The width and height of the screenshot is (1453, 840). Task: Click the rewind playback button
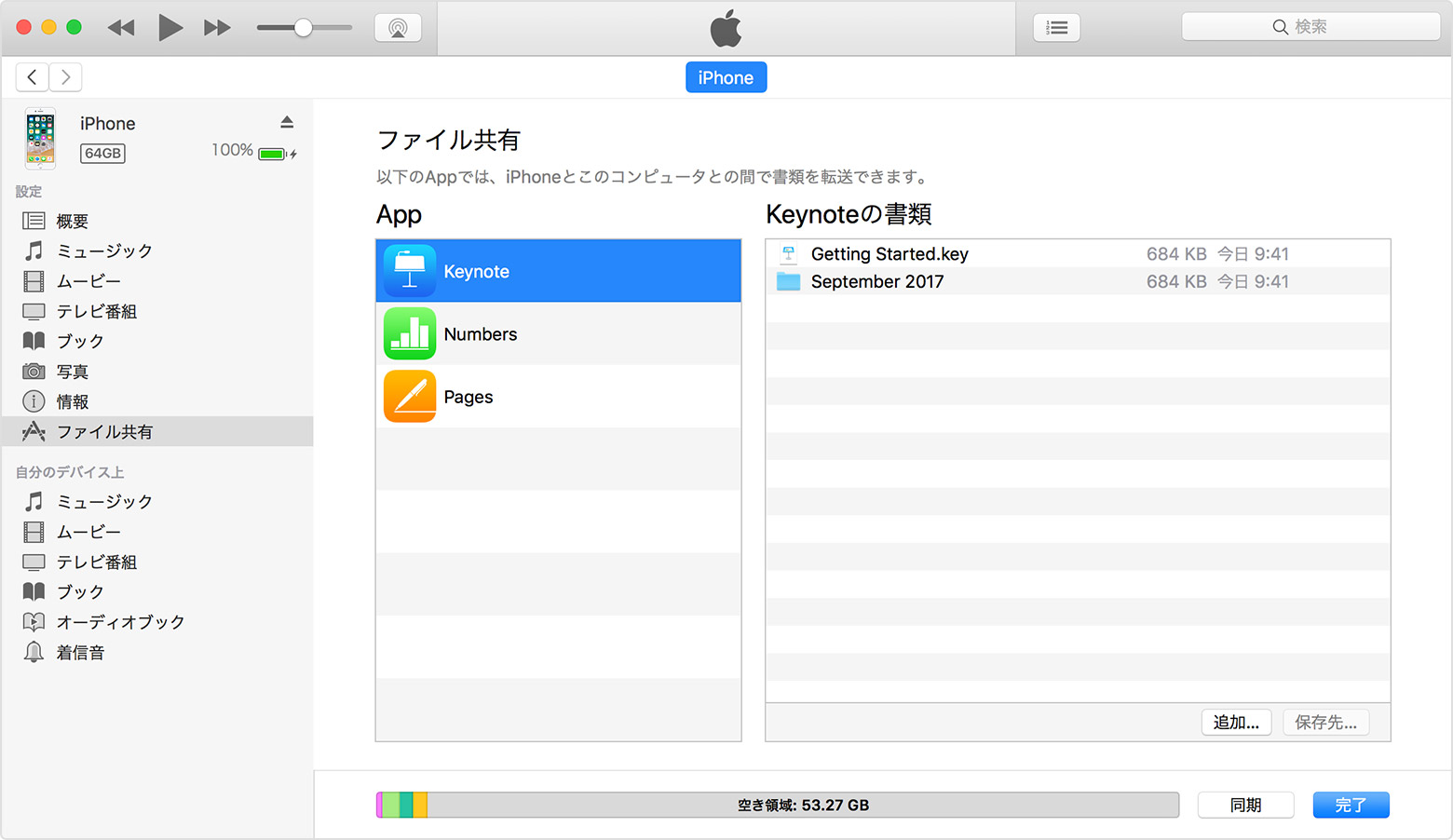point(121,28)
